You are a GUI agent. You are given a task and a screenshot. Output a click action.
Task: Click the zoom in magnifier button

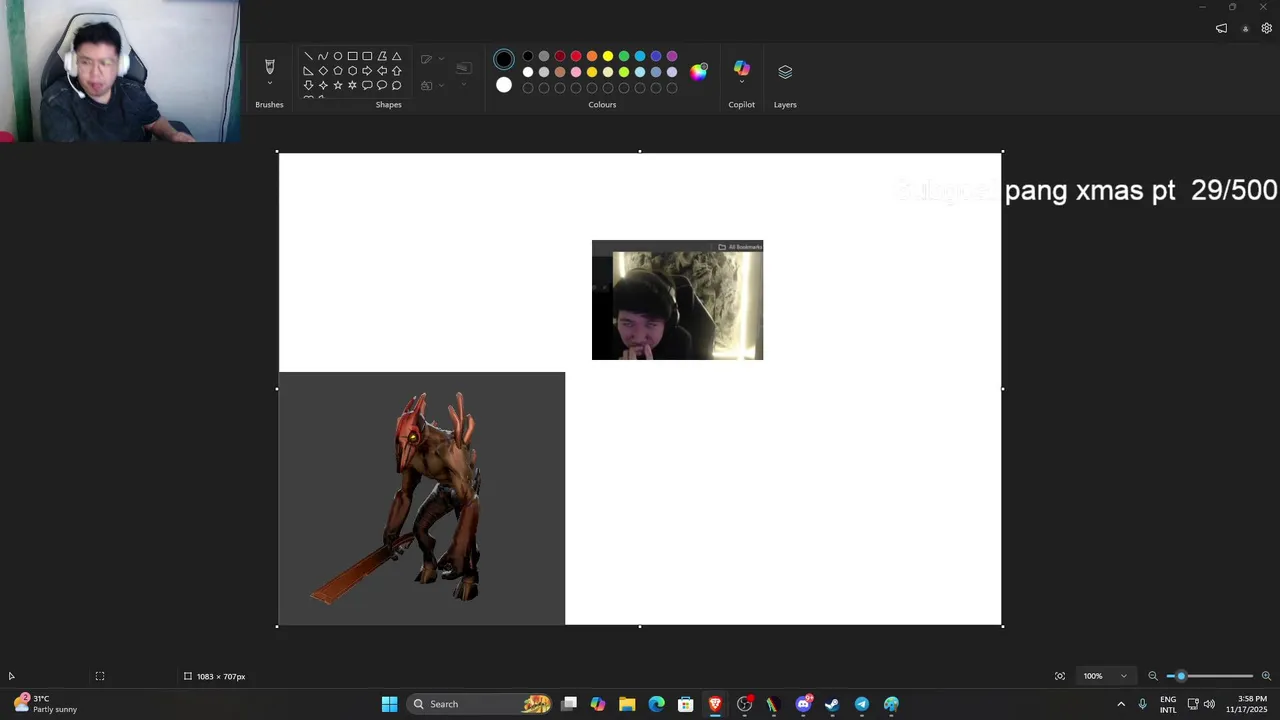[x=1266, y=676]
